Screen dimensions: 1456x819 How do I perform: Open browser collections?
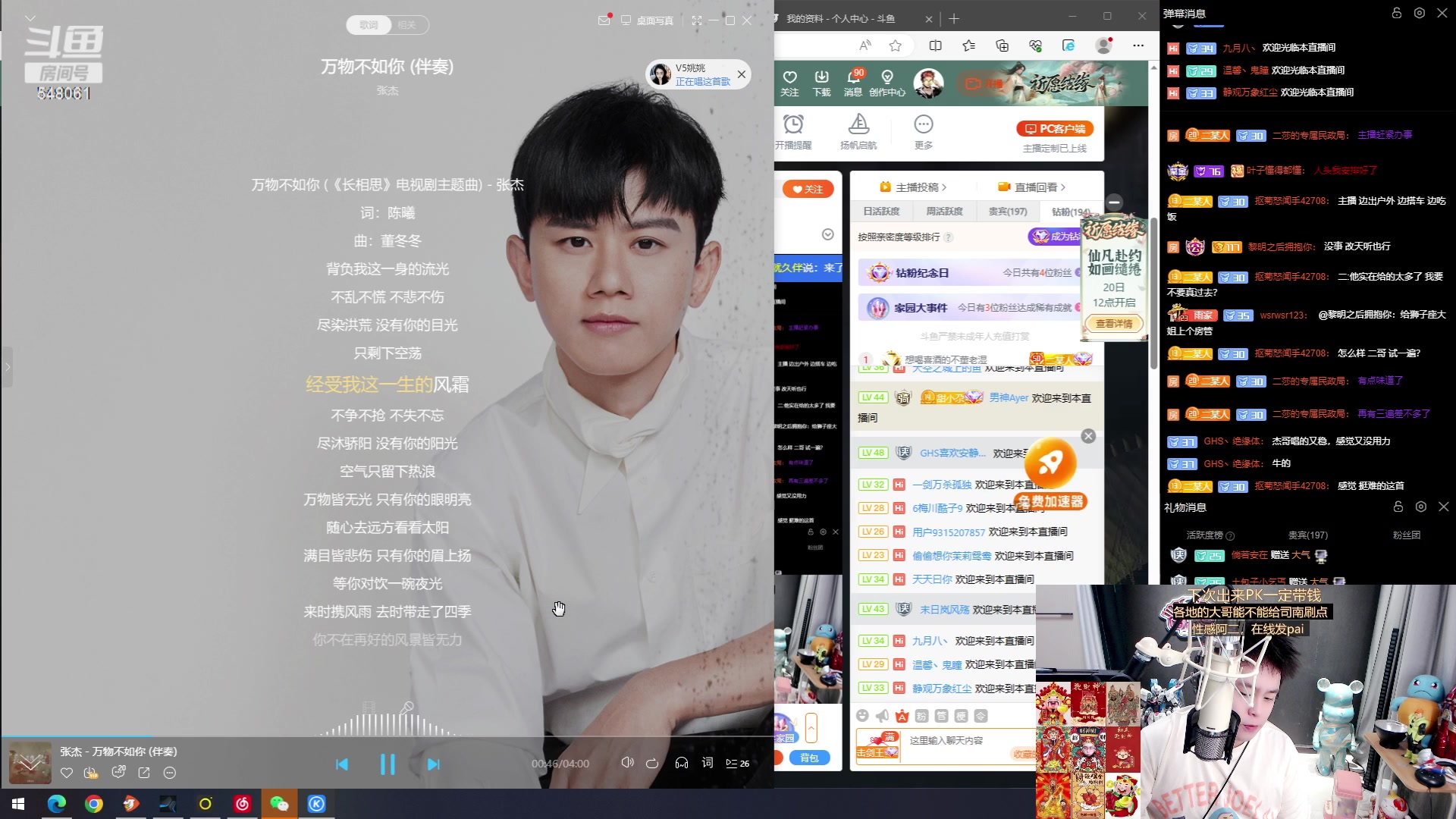(x=1002, y=45)
